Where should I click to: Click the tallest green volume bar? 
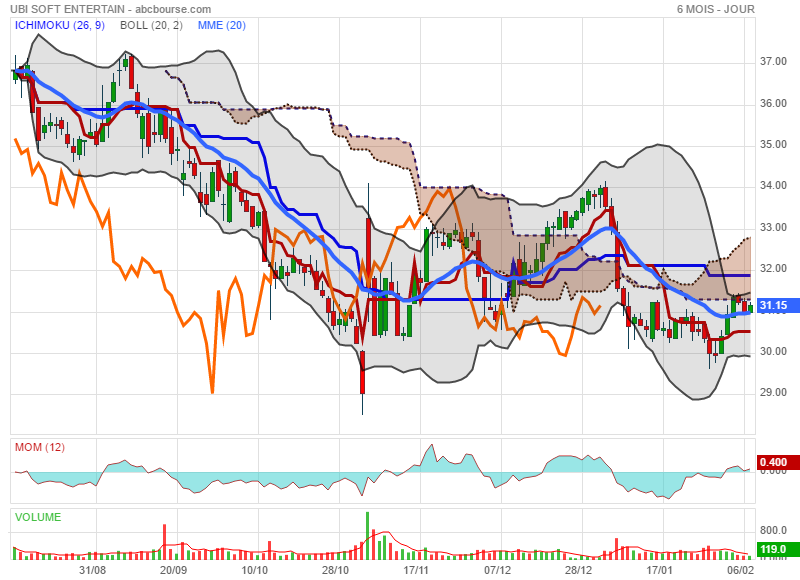[x=367, y=536]
